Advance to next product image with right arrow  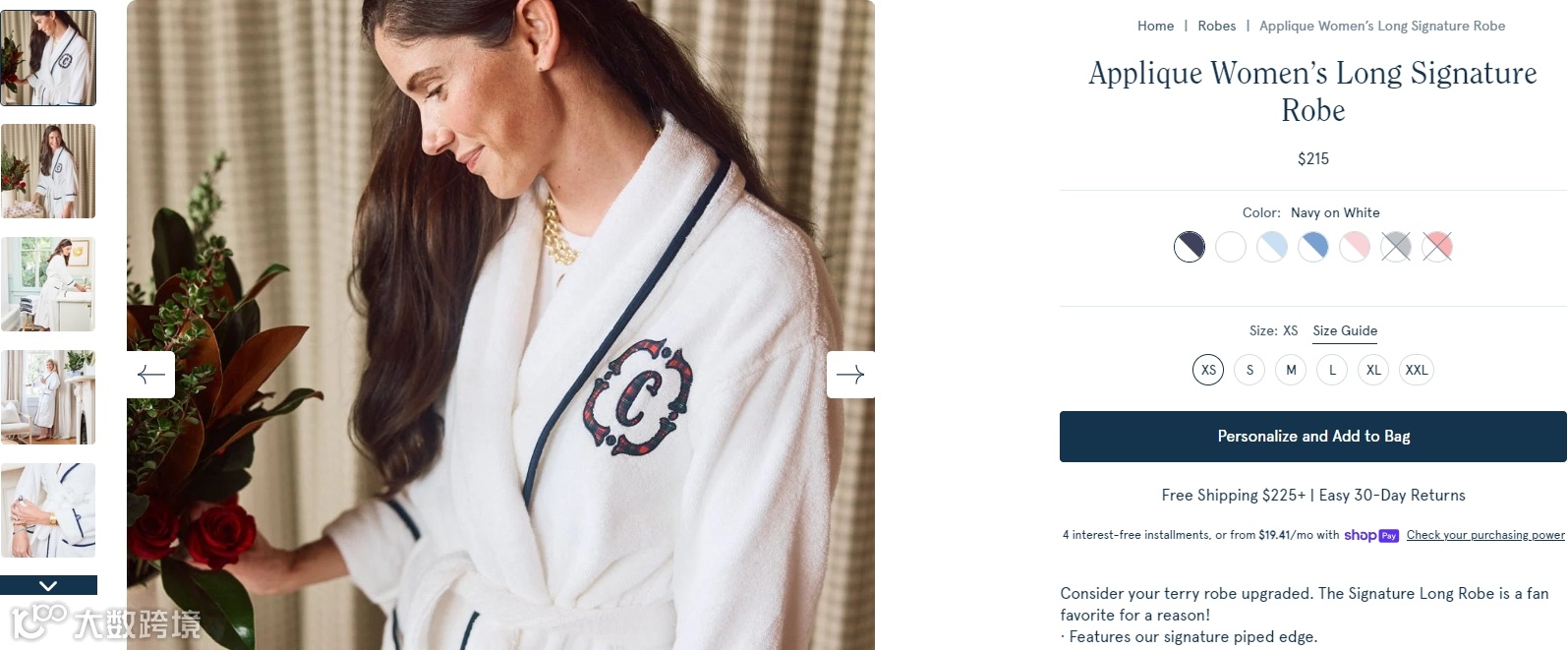[x=850, y=375]
